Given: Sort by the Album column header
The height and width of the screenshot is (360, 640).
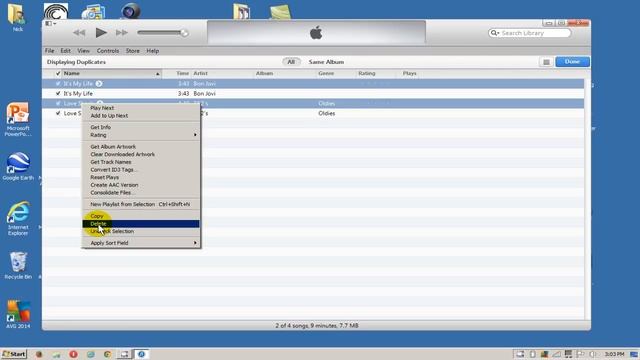Looking at the screenshot, I should point(264,73).
